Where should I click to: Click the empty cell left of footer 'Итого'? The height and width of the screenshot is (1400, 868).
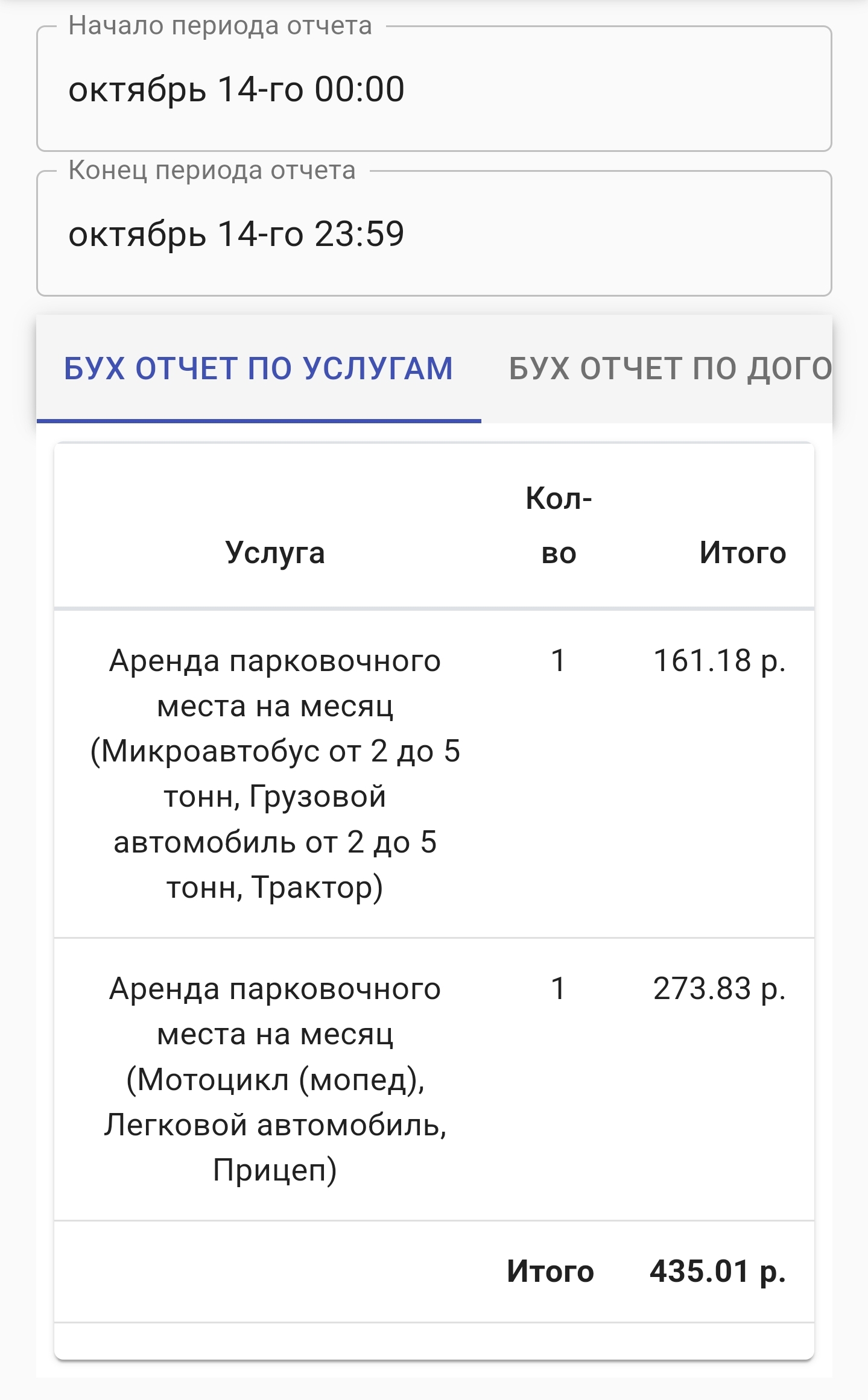(x=275, y=1271)
